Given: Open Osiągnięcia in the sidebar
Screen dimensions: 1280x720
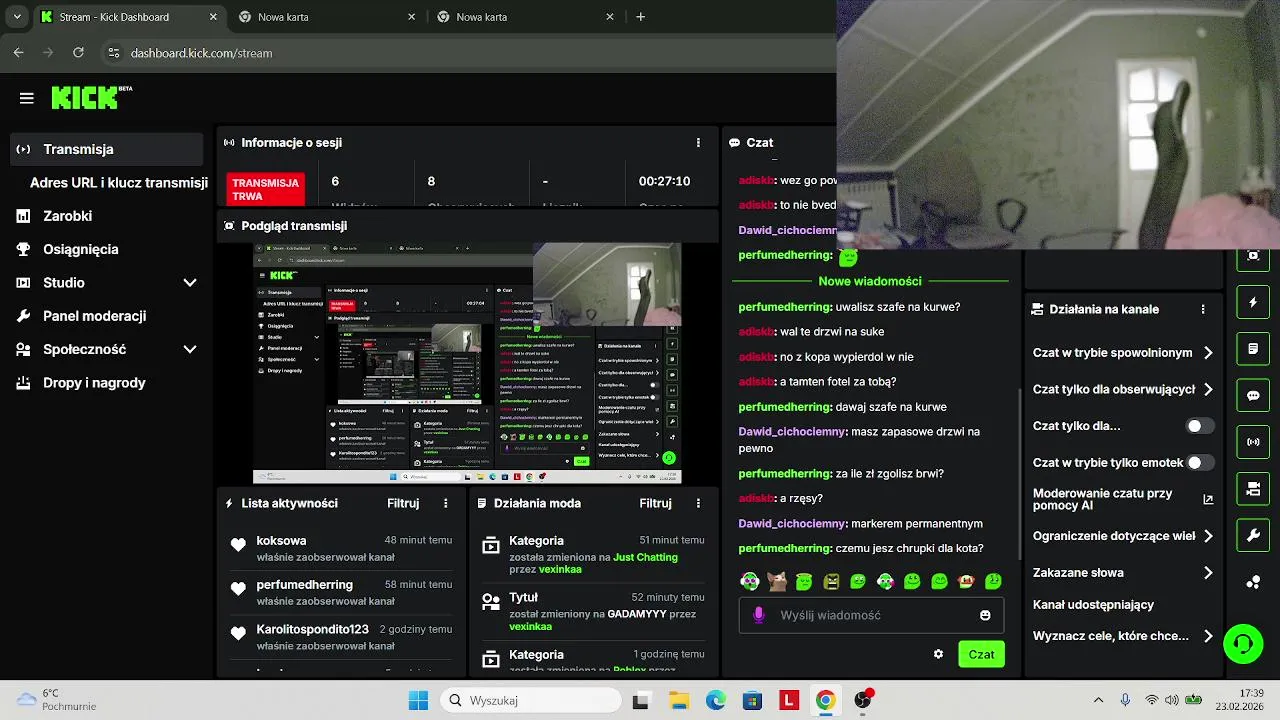Looking at the screenshot, I should pos(80,249).
